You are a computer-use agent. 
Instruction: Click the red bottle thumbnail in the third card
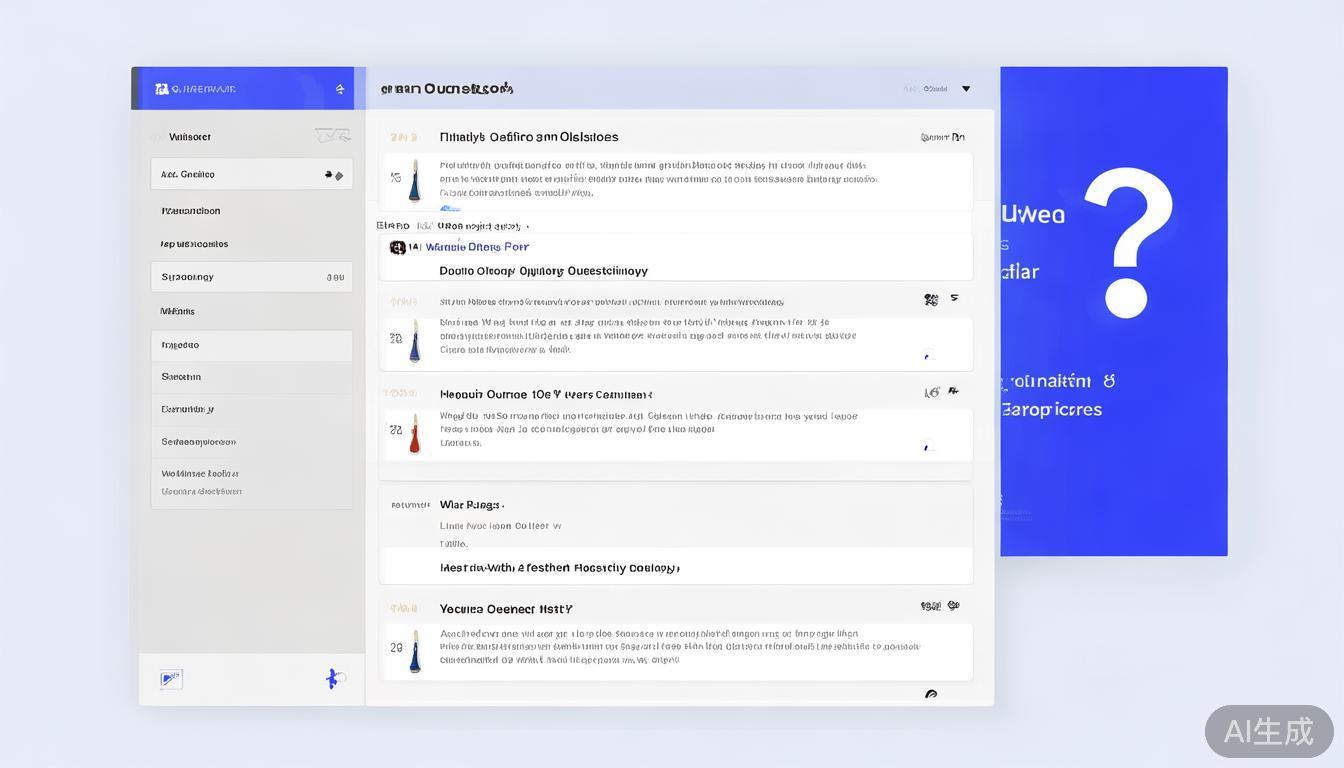(414, 434)
